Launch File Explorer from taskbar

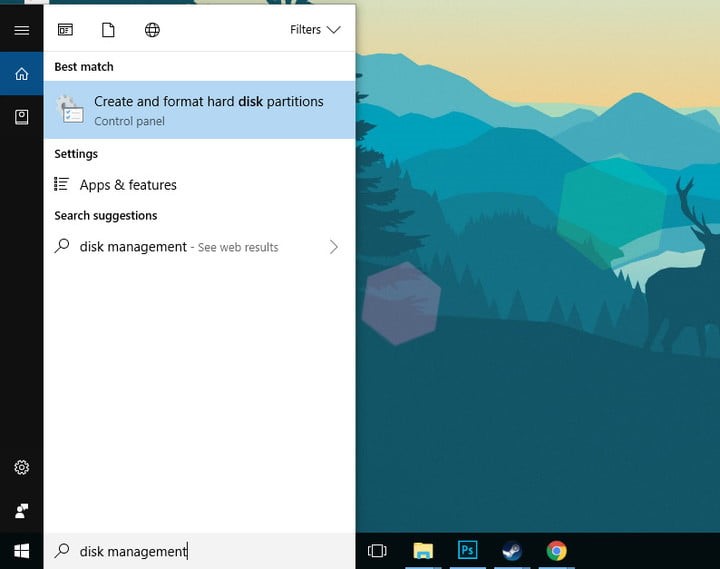pyautogui.click(x=423, y=551)
